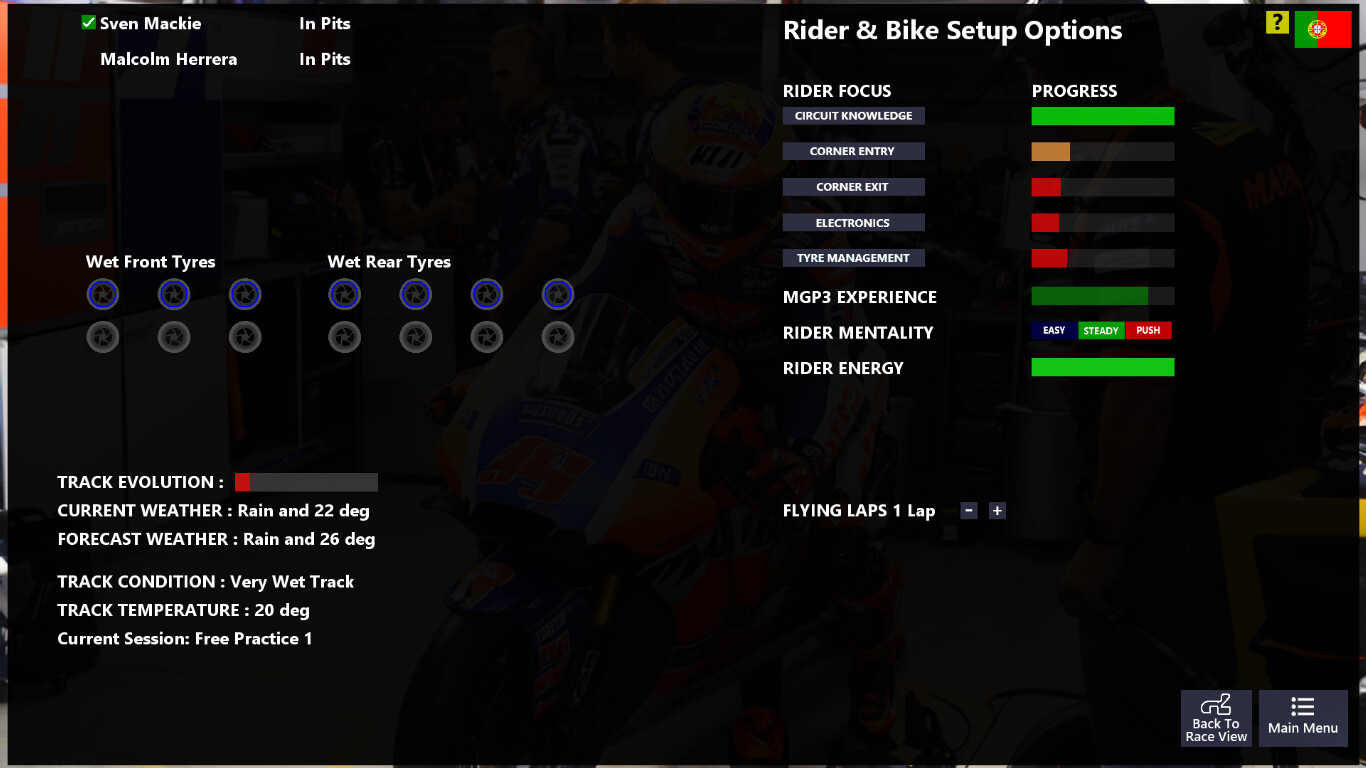Select the third blue wet front tyre
The height and width of the screenshot is (768, 1366).
(245, 294)
